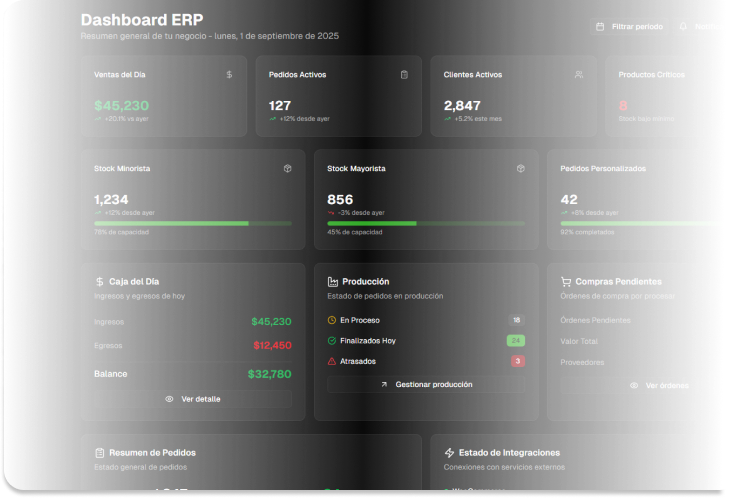Screen dimensions: 743x498
Task: Click the Atrasados red badge
Action: point(518,361)
